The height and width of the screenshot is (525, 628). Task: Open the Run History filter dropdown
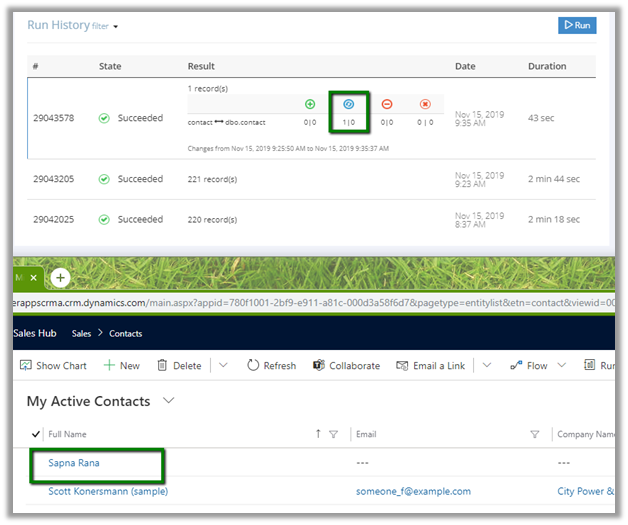(105, 26)
